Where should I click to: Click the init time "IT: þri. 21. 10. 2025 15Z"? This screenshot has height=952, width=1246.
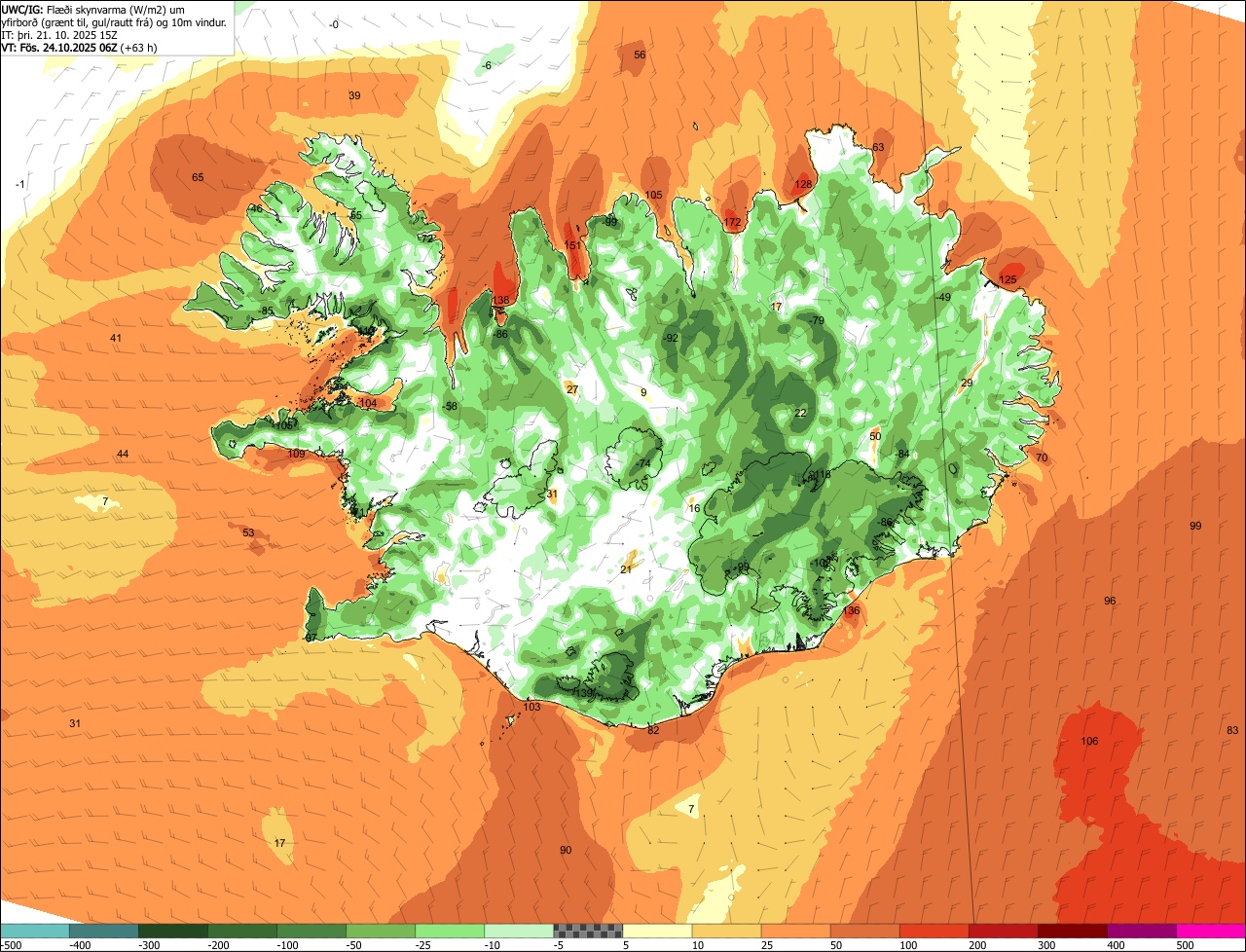tap(59, 35)
